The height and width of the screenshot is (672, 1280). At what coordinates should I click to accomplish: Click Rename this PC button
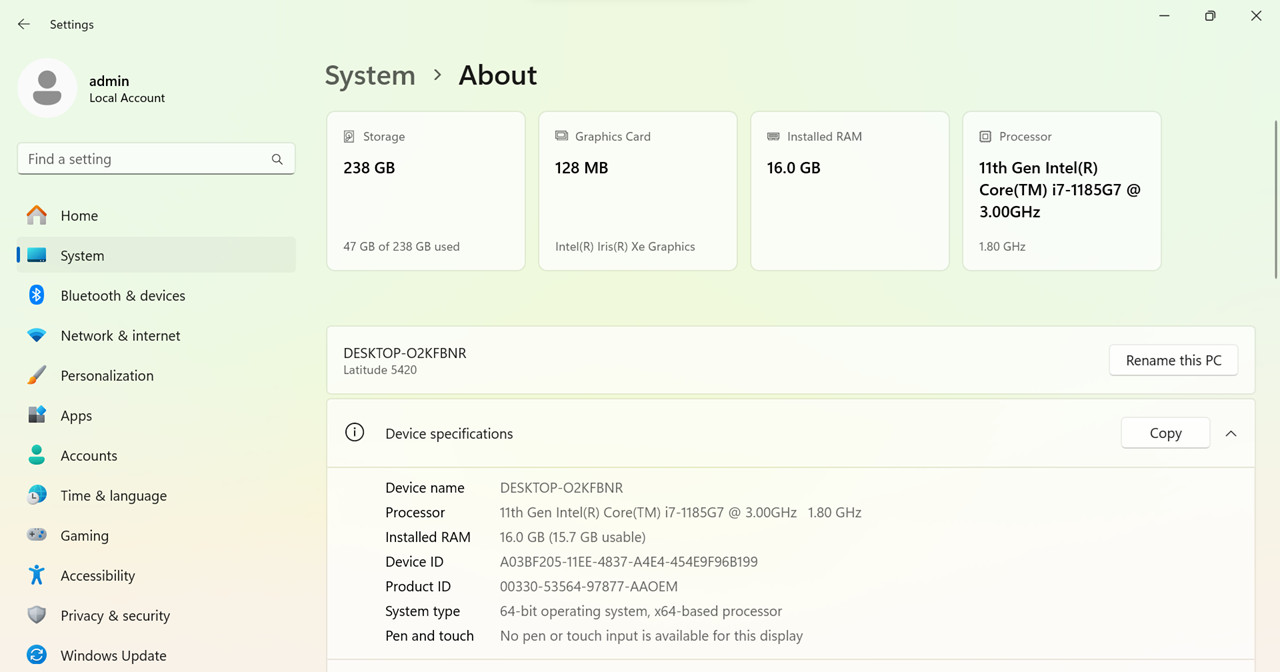(x=1174, y=360)
